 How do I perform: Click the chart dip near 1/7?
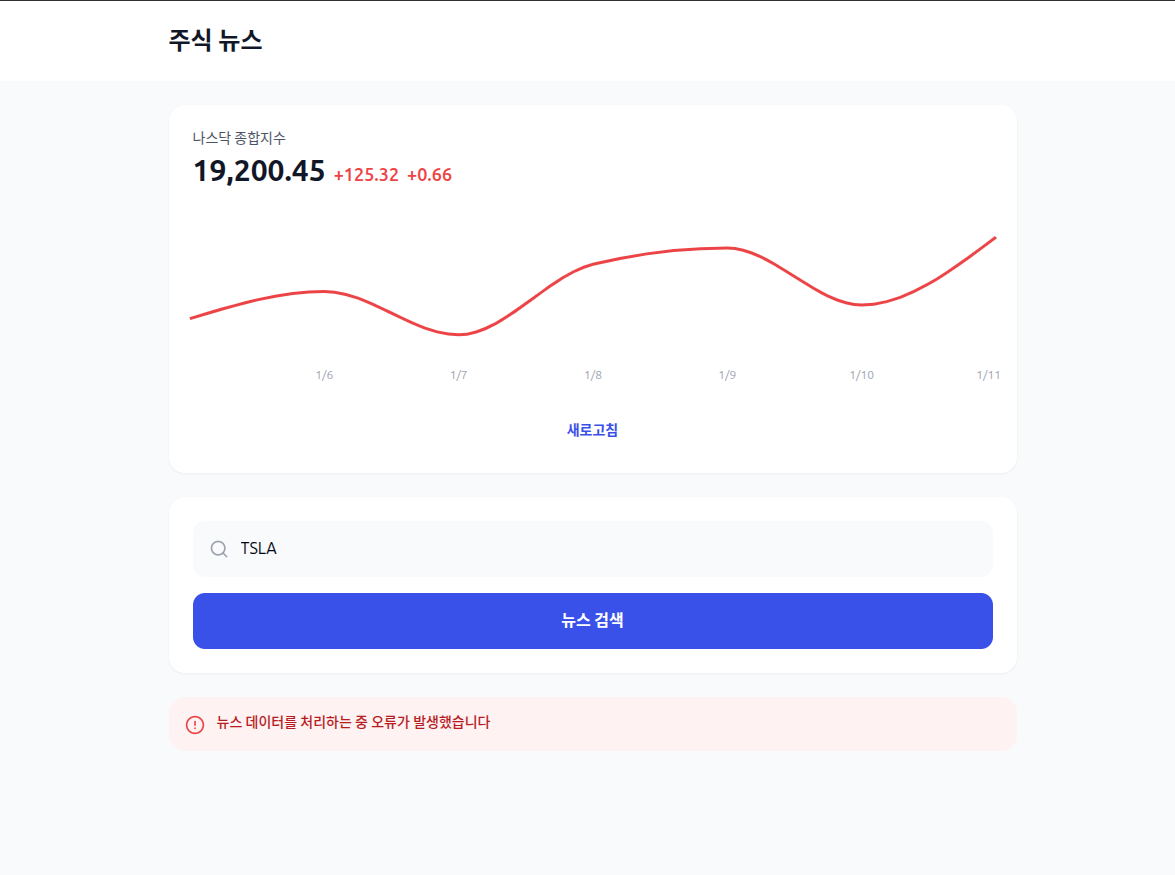459,334
